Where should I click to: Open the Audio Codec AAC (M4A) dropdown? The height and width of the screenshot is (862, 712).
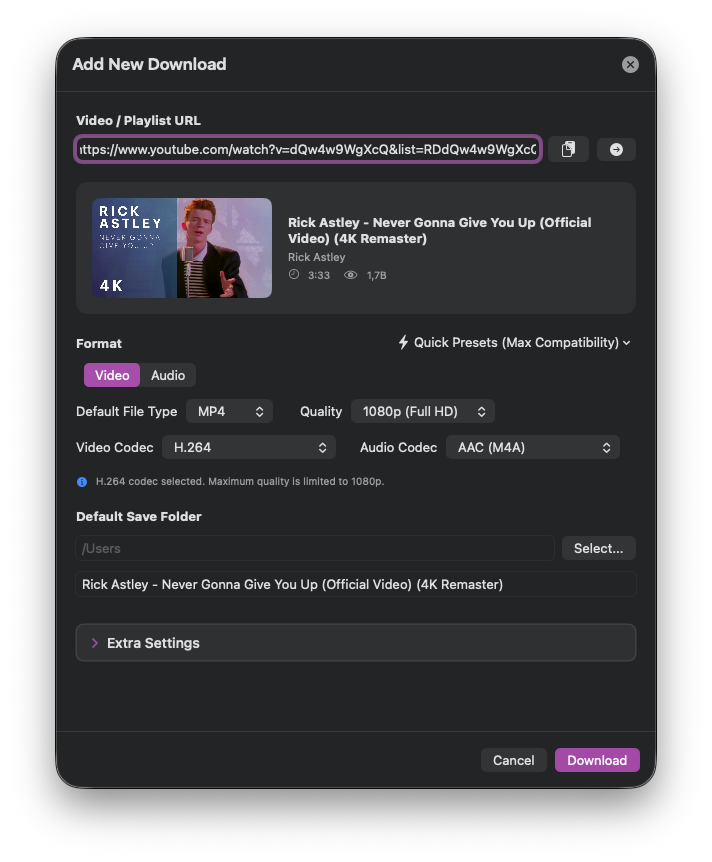533,447
